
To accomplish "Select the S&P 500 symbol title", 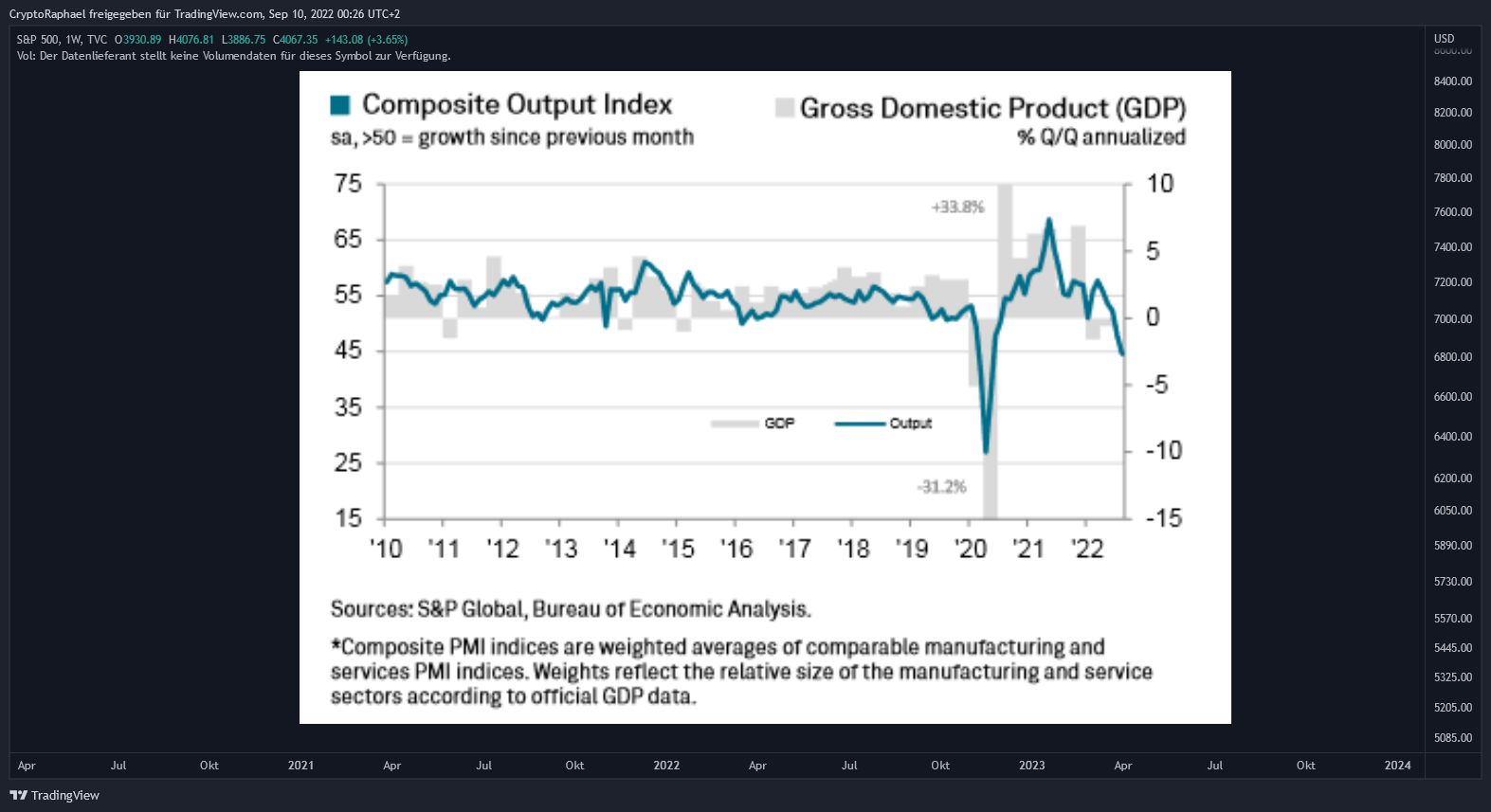I will (x=38, y=40).
